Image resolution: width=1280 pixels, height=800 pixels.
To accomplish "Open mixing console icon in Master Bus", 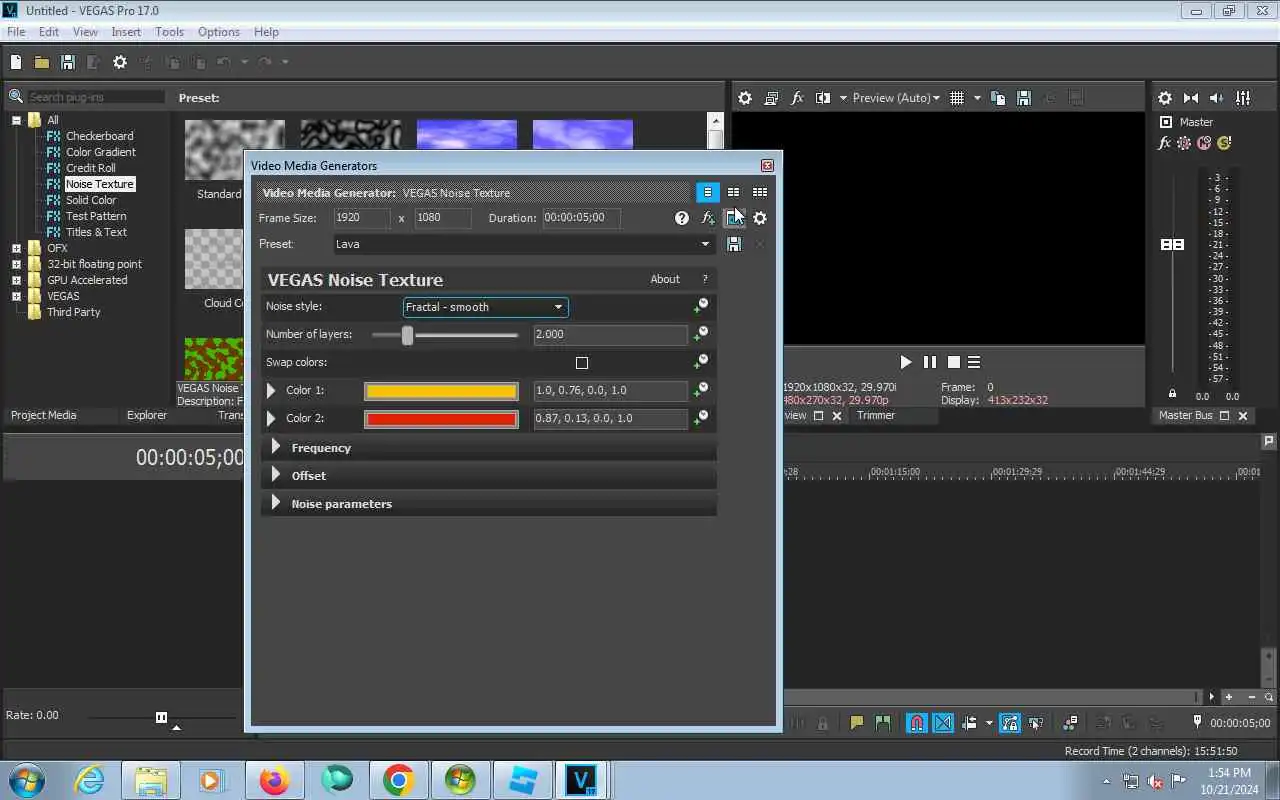I will [1243, 98].
